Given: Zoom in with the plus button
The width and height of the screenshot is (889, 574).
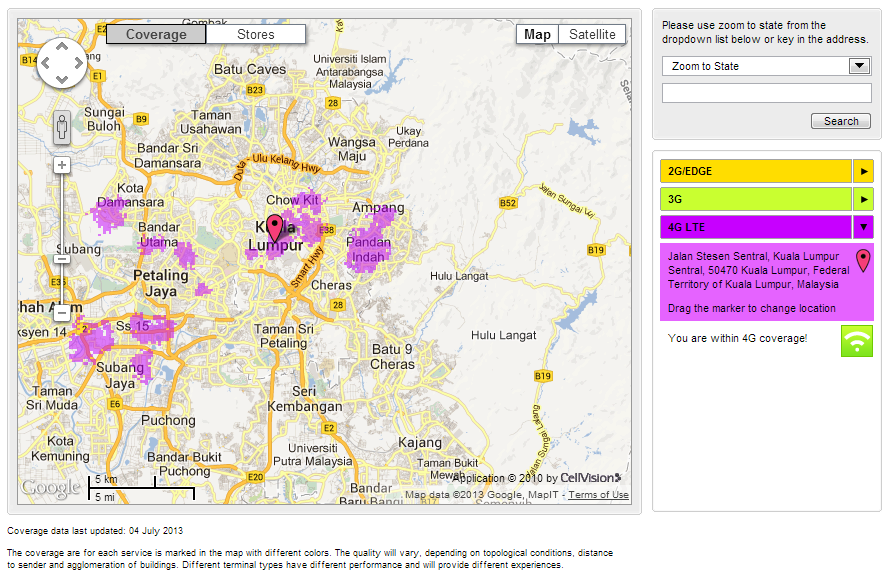Looking at the screenshot, I should pos(62,165).
